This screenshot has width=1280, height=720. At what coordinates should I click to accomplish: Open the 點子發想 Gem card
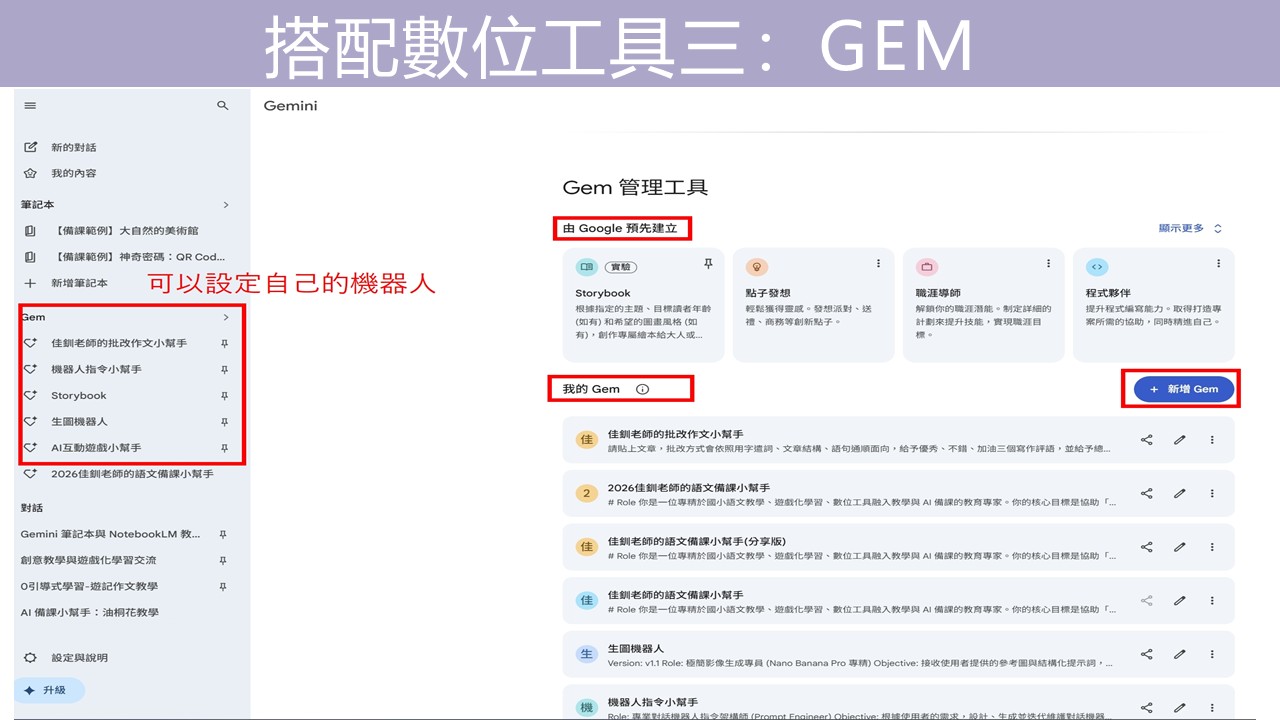pyautogui.click(x=813, y=305)
